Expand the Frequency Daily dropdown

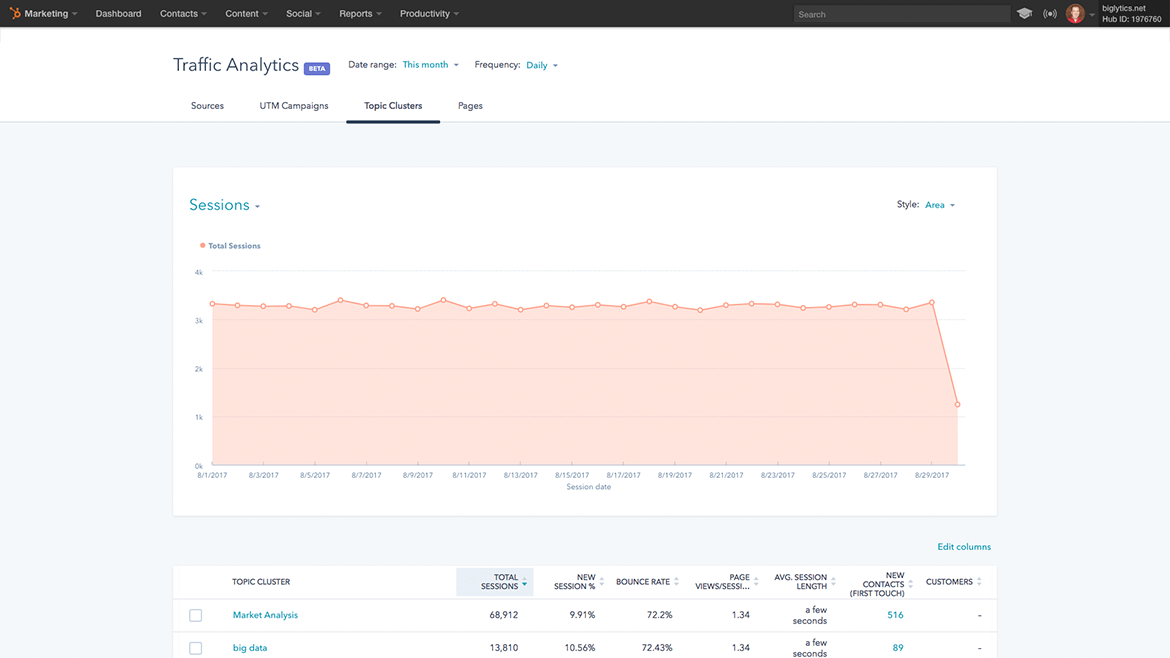coord(542,66)
